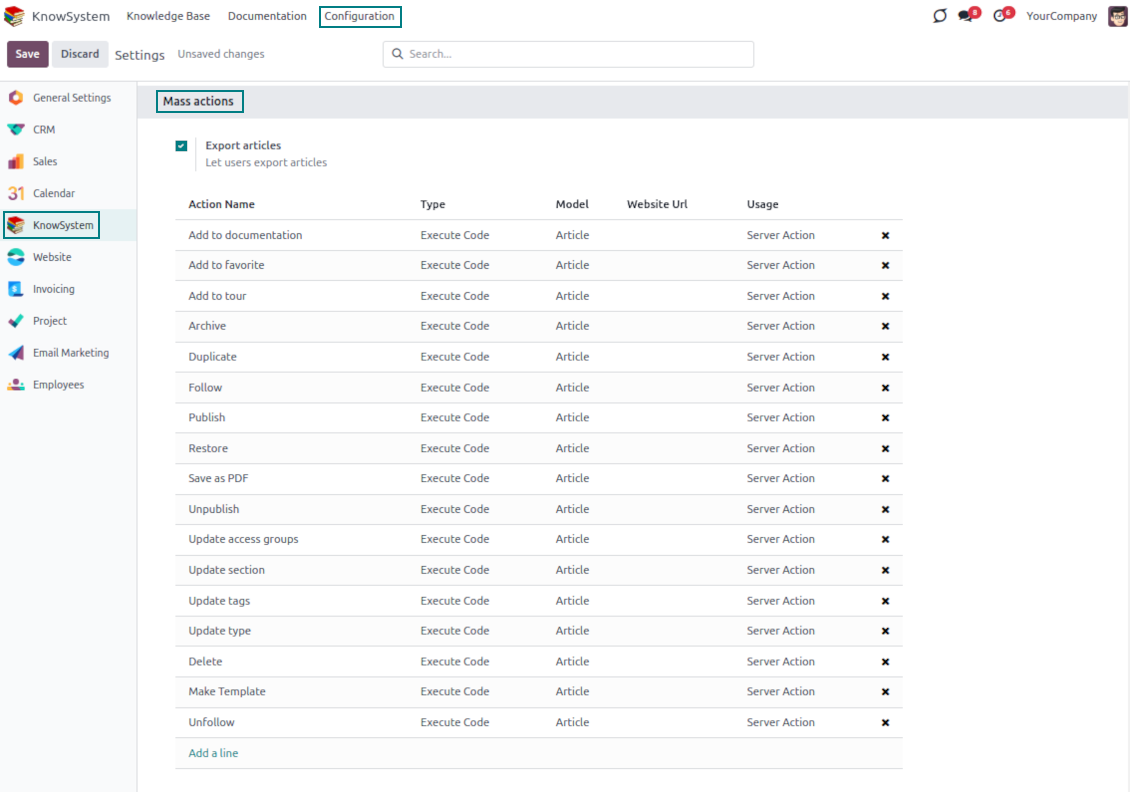
Task: Open the Configuration menu
Action: pos(359,16)
